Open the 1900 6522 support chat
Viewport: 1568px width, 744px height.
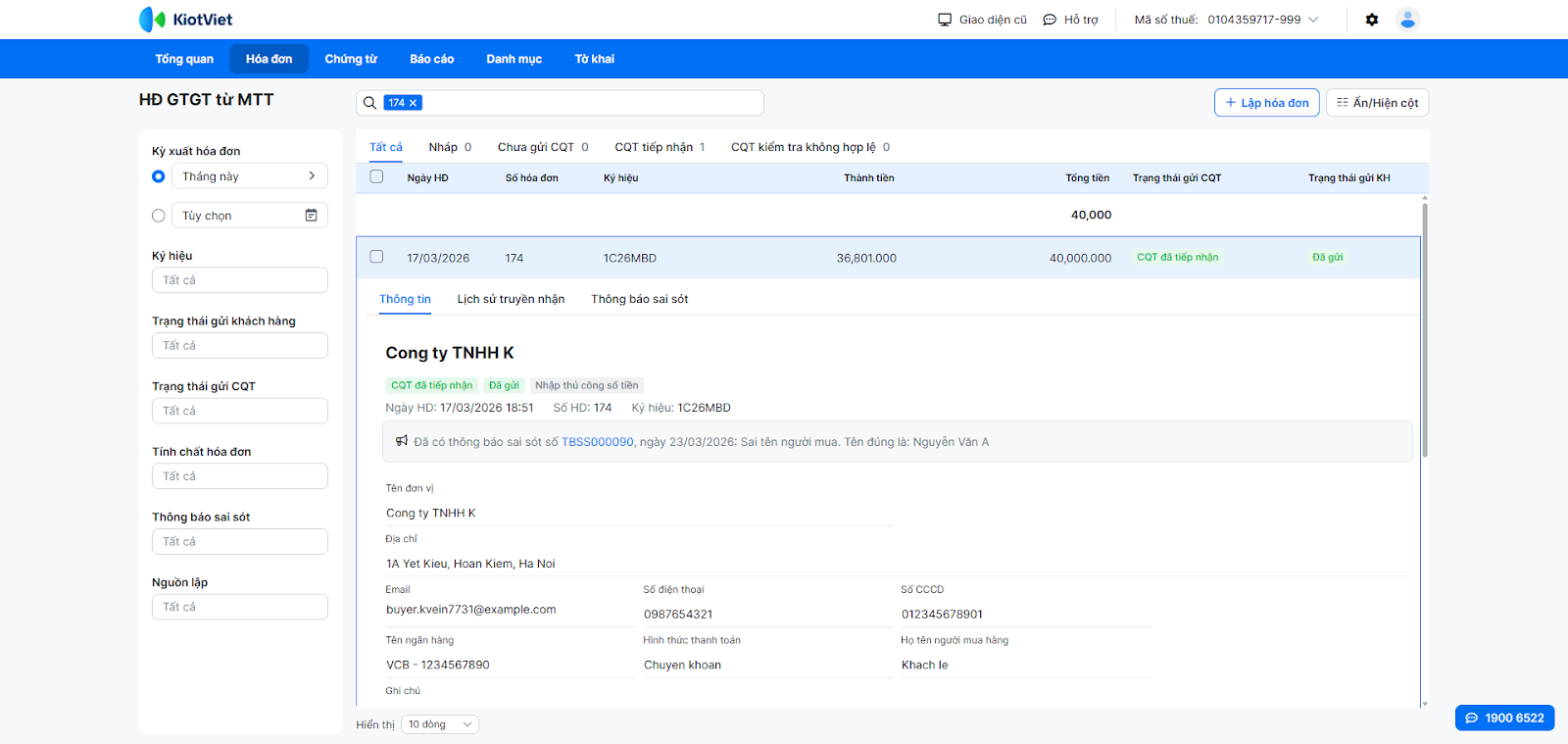1504,718
